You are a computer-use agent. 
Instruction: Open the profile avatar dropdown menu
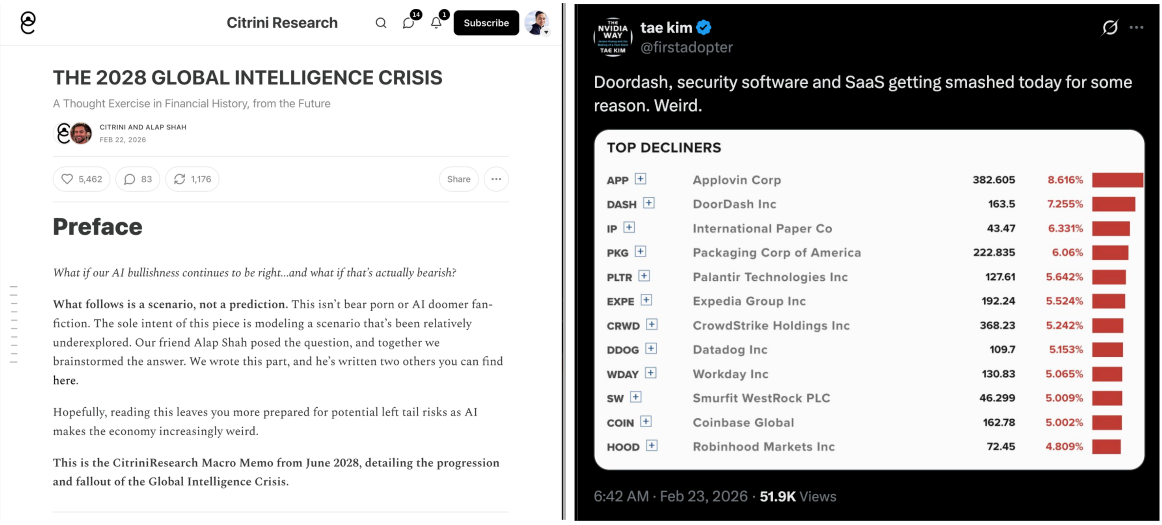[538, 23]
